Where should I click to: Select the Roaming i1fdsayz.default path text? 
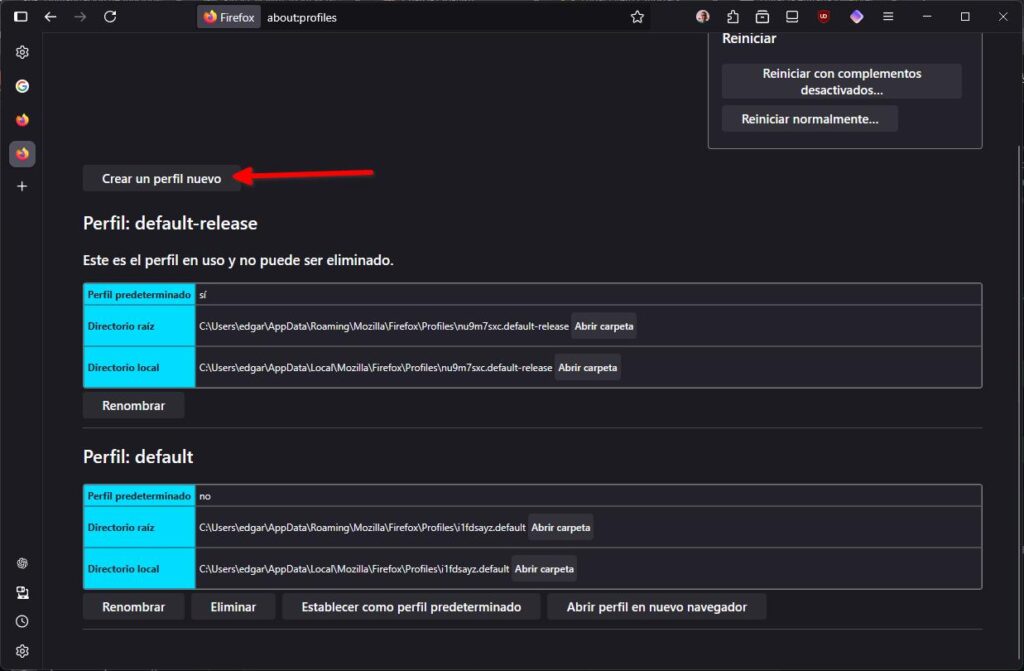coord(362,527)
